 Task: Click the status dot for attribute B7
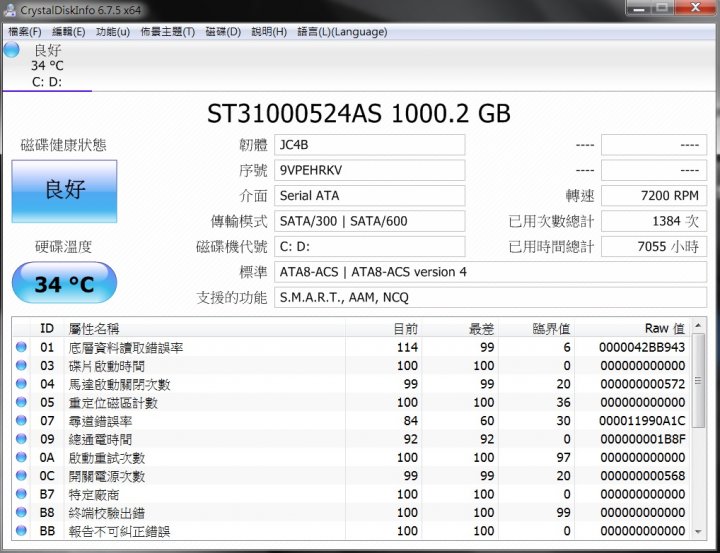click(x=21, y=494)
